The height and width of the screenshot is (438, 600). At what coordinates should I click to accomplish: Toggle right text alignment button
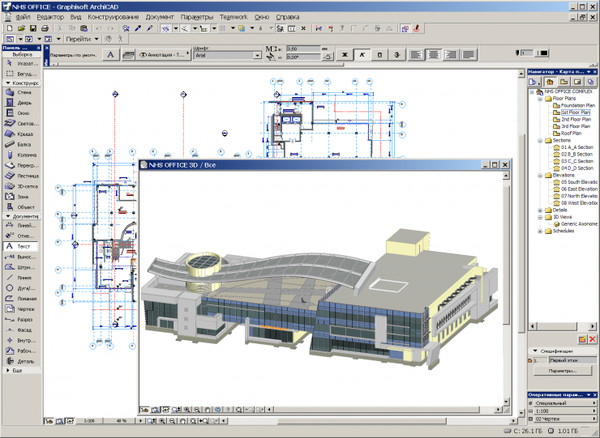(451, 55)
